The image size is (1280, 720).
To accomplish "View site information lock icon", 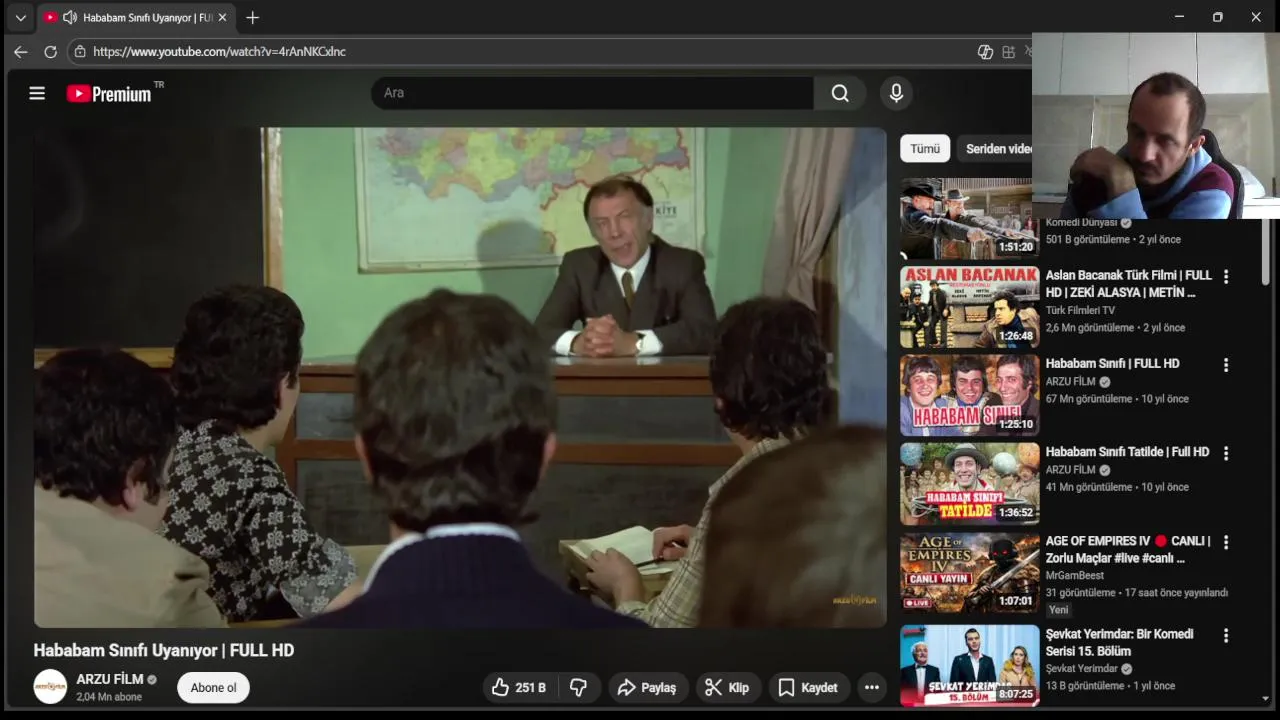I will [80, 51].
